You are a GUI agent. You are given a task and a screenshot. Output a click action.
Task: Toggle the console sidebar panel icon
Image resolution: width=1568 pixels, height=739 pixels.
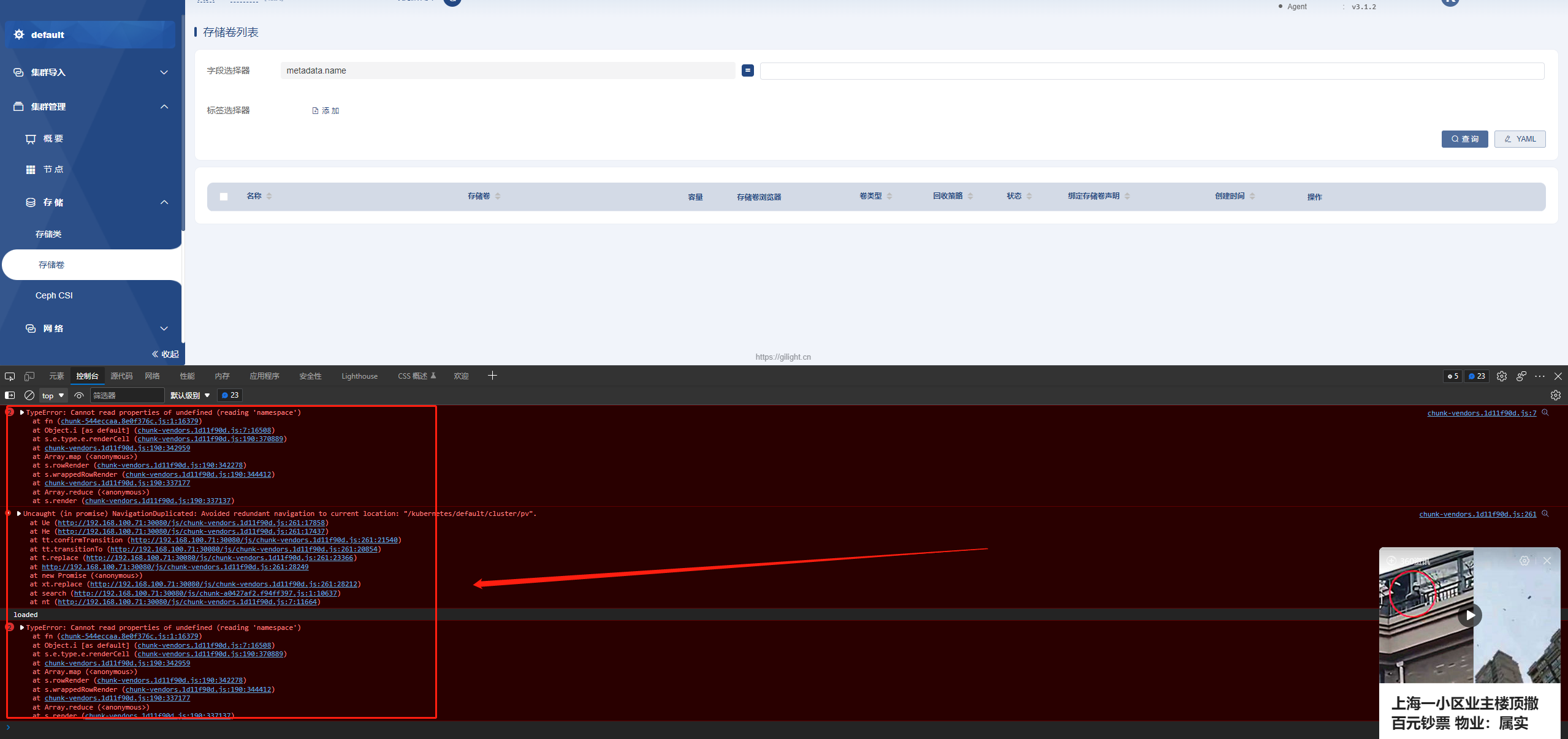(10, 395)
